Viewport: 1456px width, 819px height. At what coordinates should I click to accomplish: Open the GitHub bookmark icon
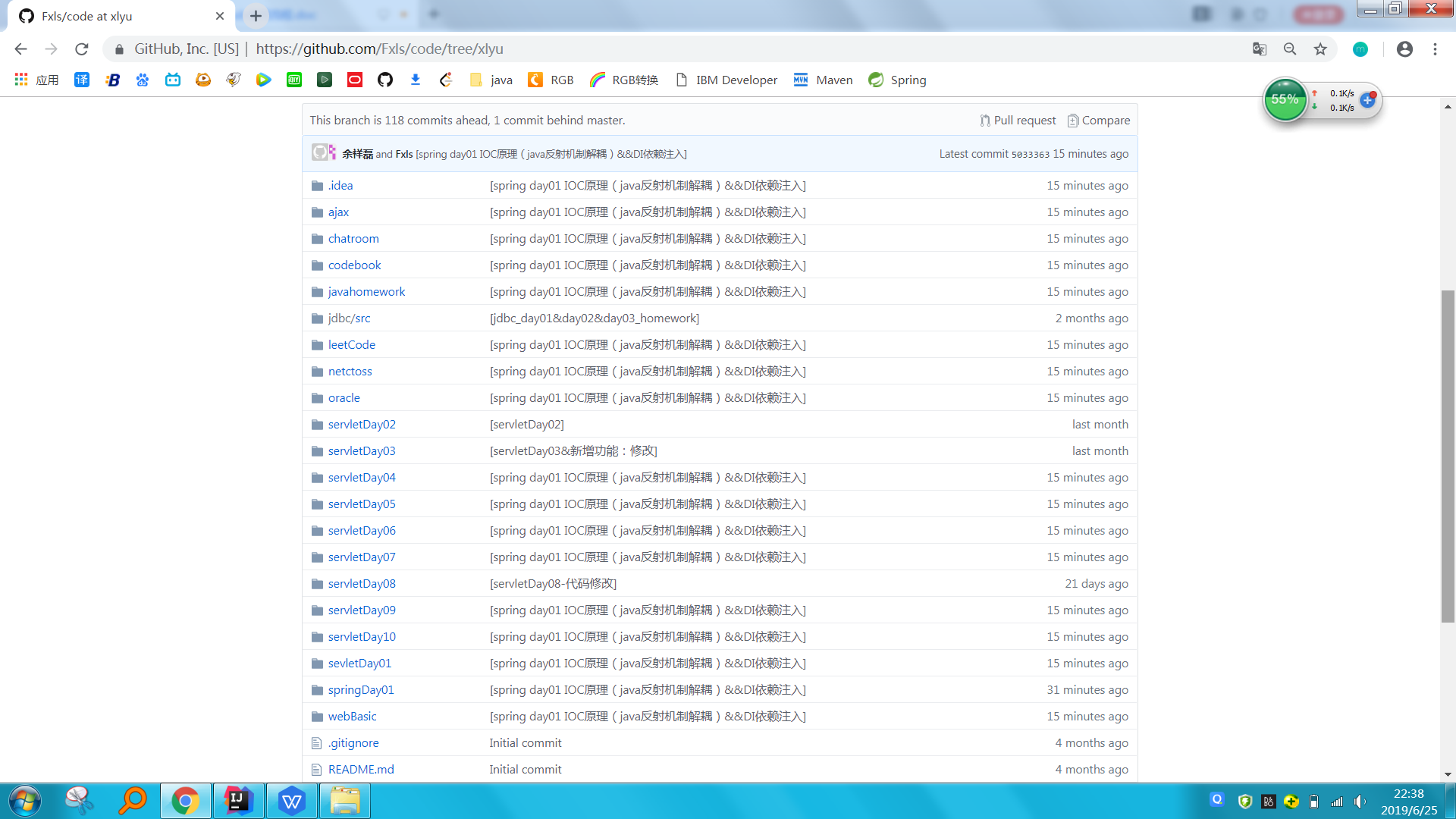(385, 80)
